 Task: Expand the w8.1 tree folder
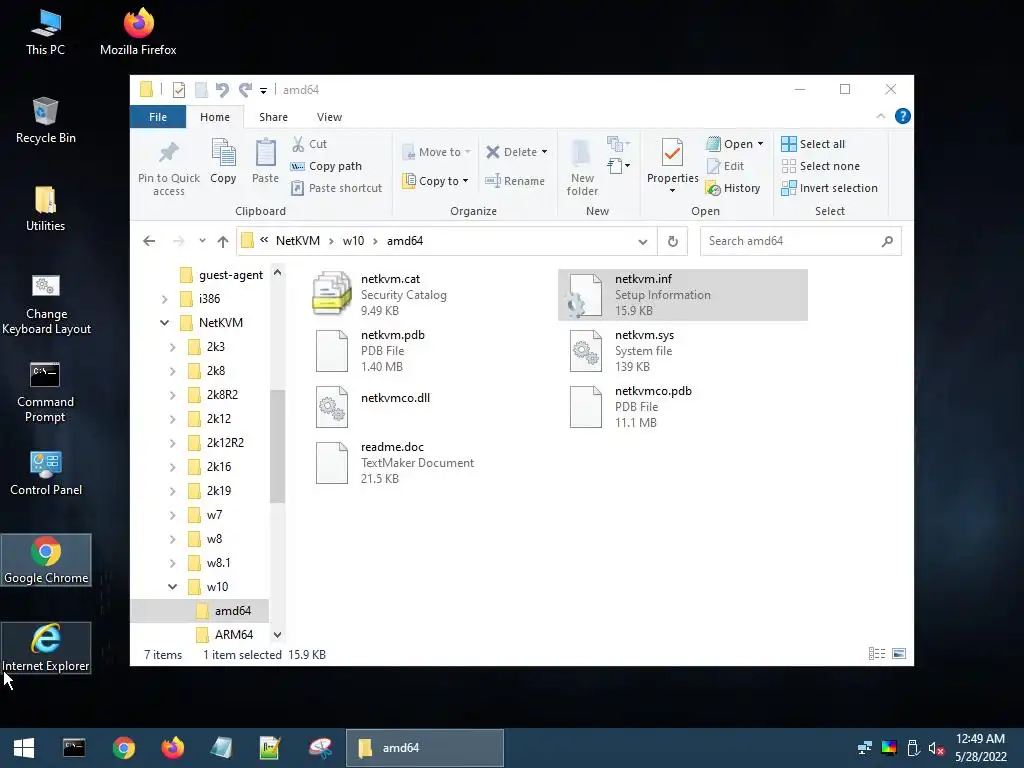pyautogui.click(x=172, y=562)
